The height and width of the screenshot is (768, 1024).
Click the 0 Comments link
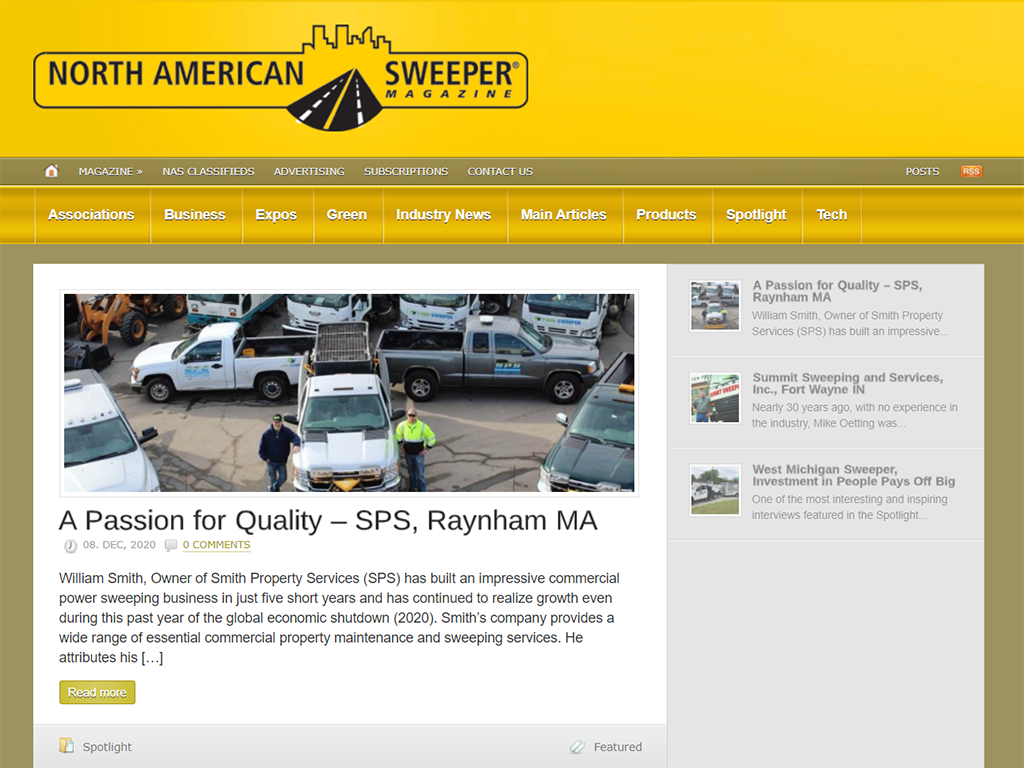click(216, 545)
